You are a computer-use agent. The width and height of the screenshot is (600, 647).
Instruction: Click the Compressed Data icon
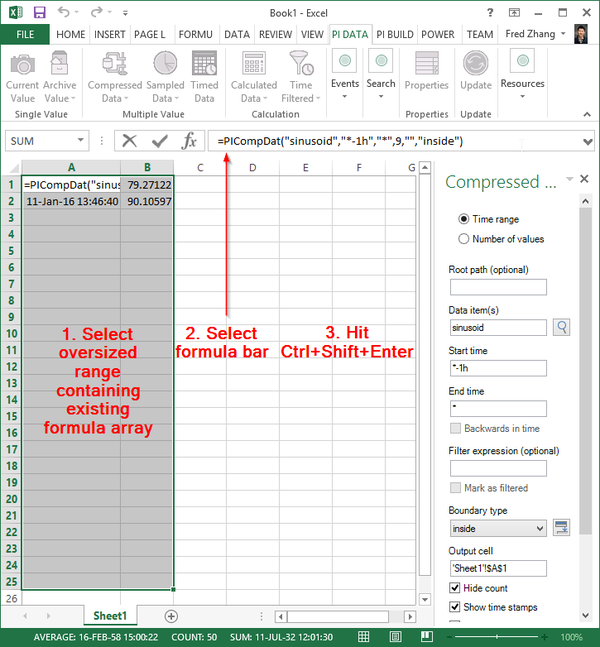click(115, 63)
